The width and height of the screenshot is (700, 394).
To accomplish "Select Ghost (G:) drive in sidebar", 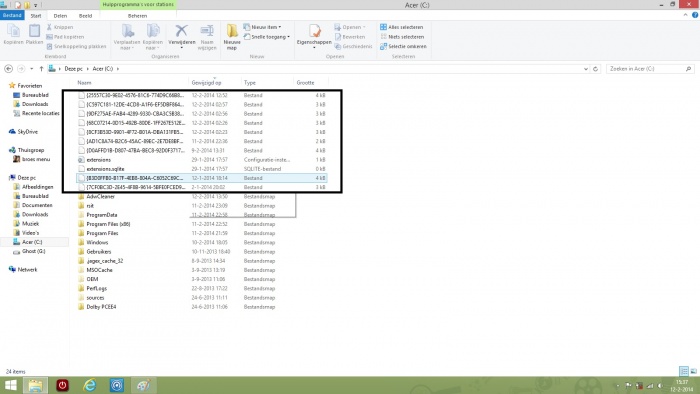I will (33, 251).
